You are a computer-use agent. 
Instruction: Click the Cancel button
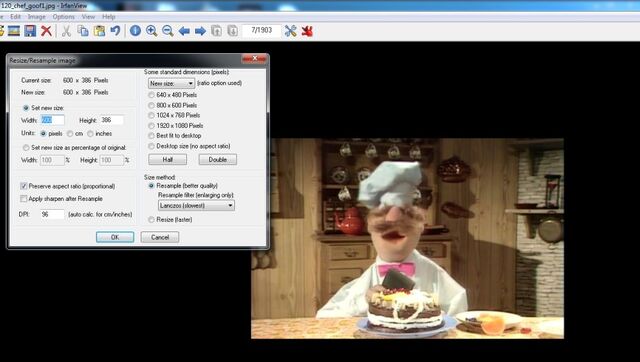[160, 237]
